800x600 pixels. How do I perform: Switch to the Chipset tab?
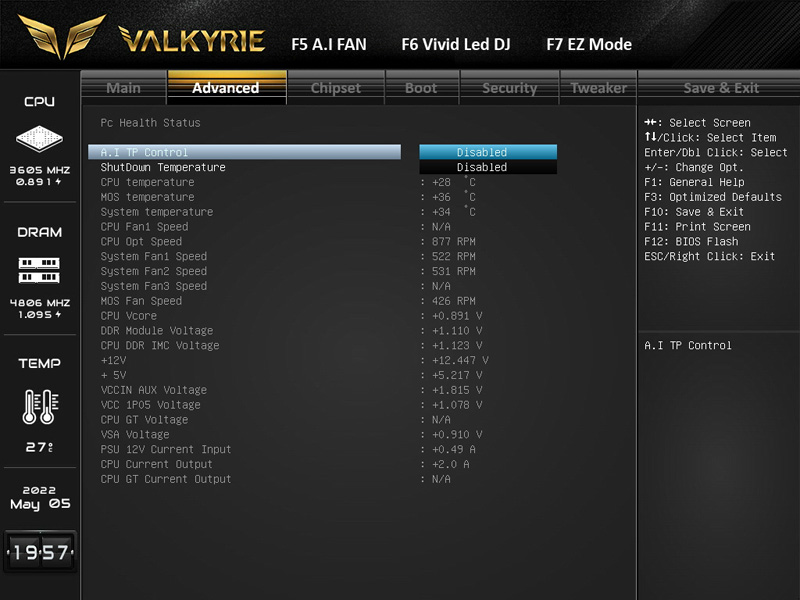pos(336,88)
